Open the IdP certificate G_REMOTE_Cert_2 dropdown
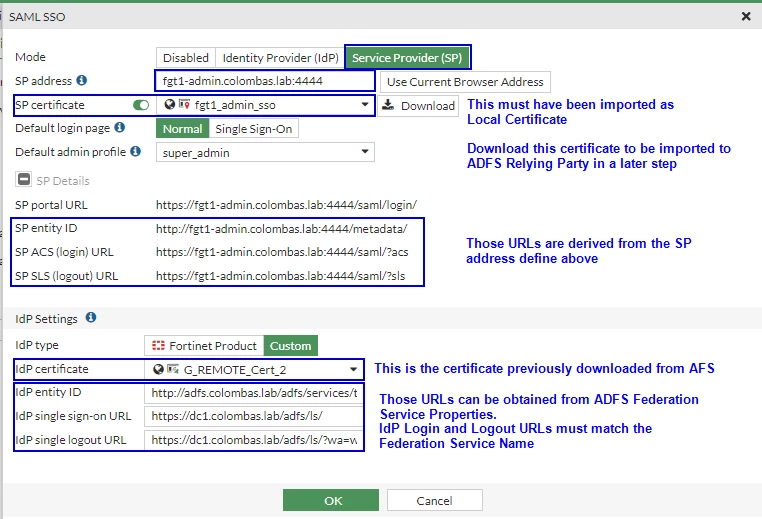 coord(254,370)
